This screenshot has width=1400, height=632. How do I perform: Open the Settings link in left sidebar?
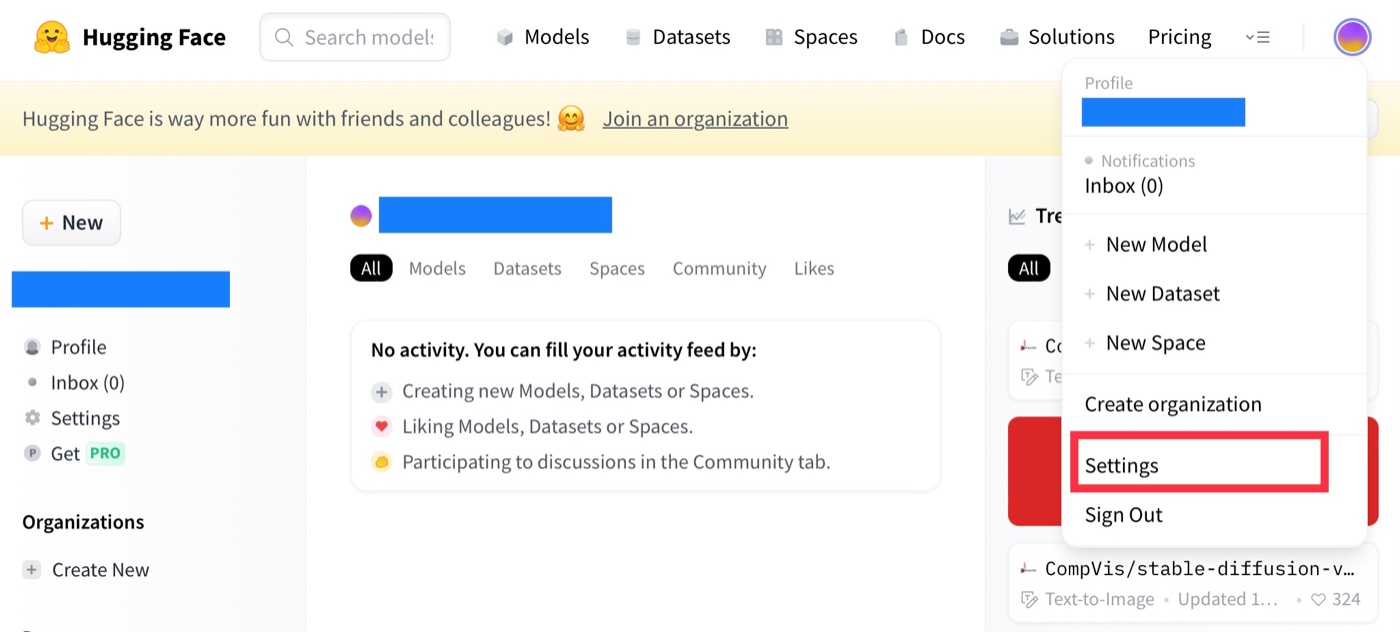pos(85,418)
